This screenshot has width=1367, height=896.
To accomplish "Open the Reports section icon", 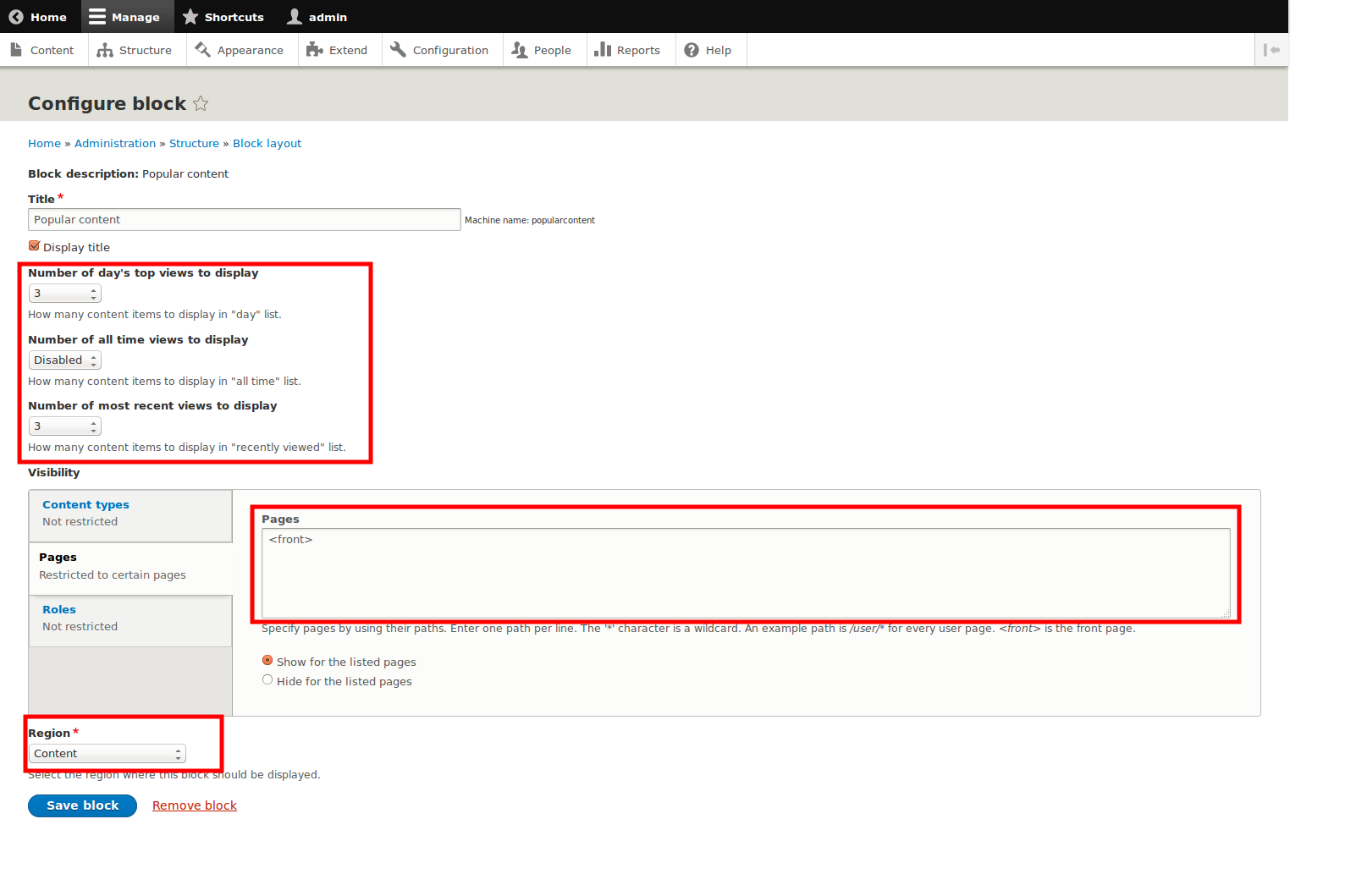I will coord(603,50).
